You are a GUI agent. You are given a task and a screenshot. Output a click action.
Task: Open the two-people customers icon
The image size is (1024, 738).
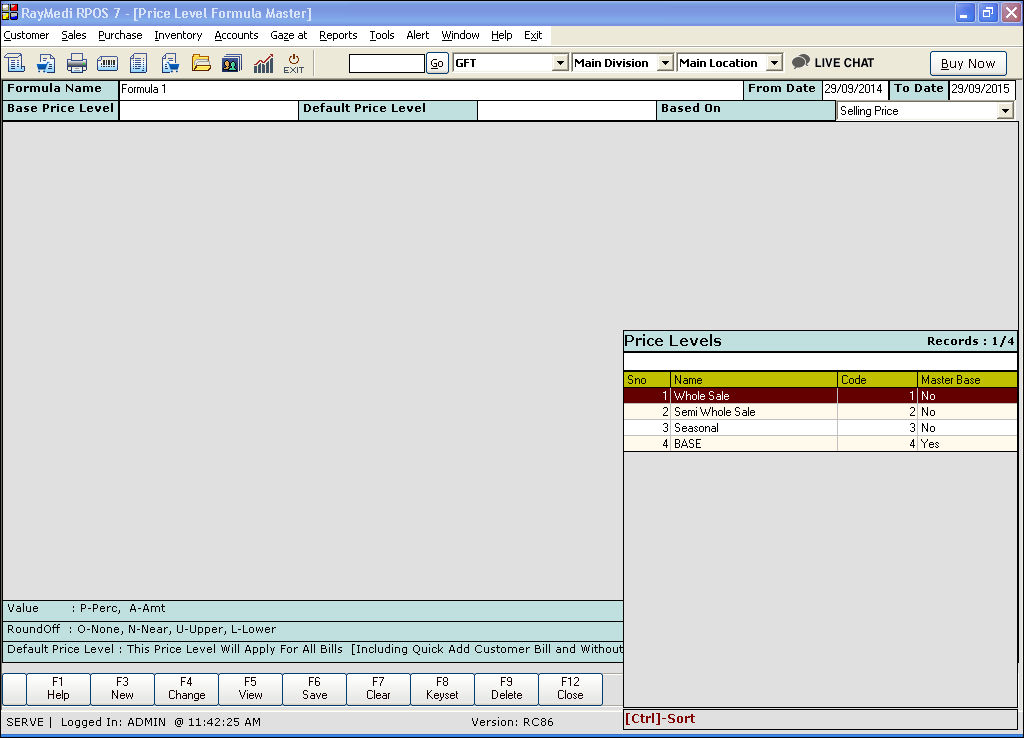[232, 63]
